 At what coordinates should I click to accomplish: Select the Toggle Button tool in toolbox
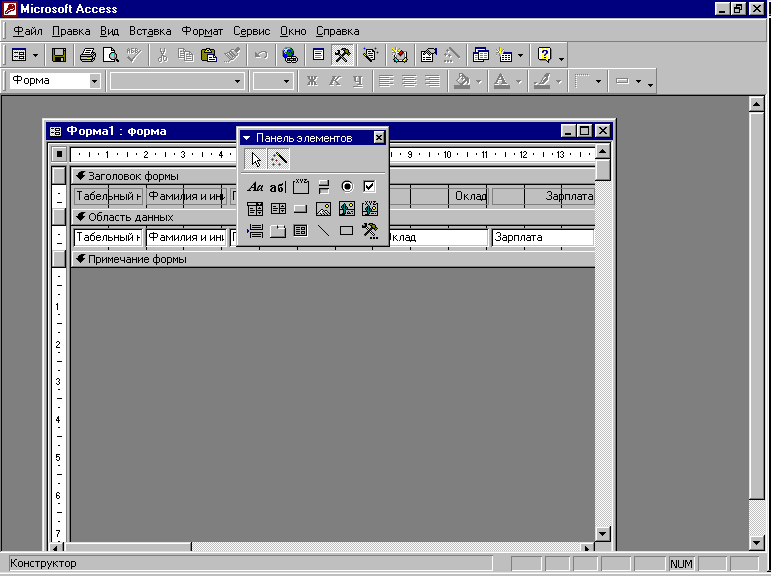pyautogui.click(x=324, y=187)
